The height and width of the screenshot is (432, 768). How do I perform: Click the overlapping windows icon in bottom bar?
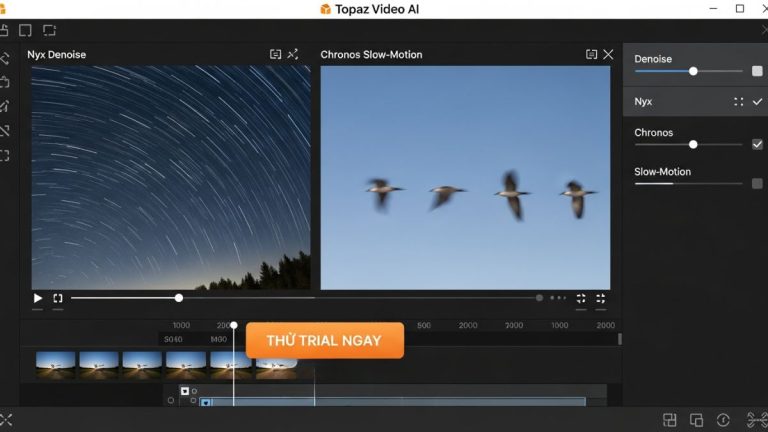pyautogui.click(x=696, y=420)
